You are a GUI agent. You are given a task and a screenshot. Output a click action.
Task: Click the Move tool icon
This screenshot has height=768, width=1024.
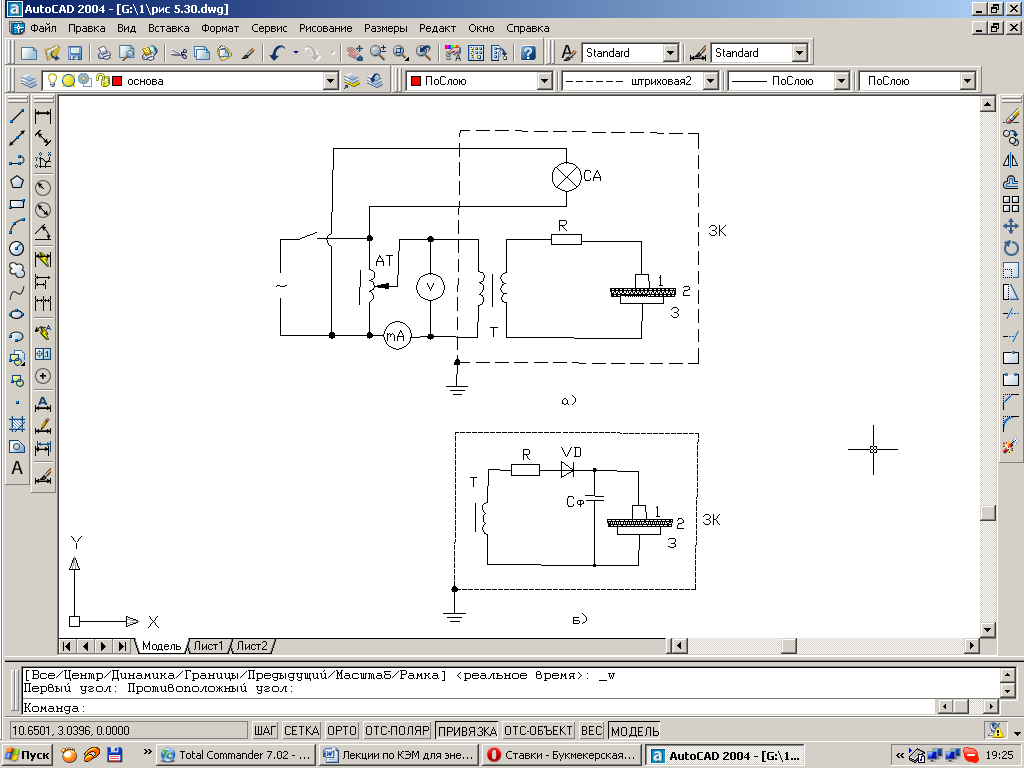click(1011, 227)
